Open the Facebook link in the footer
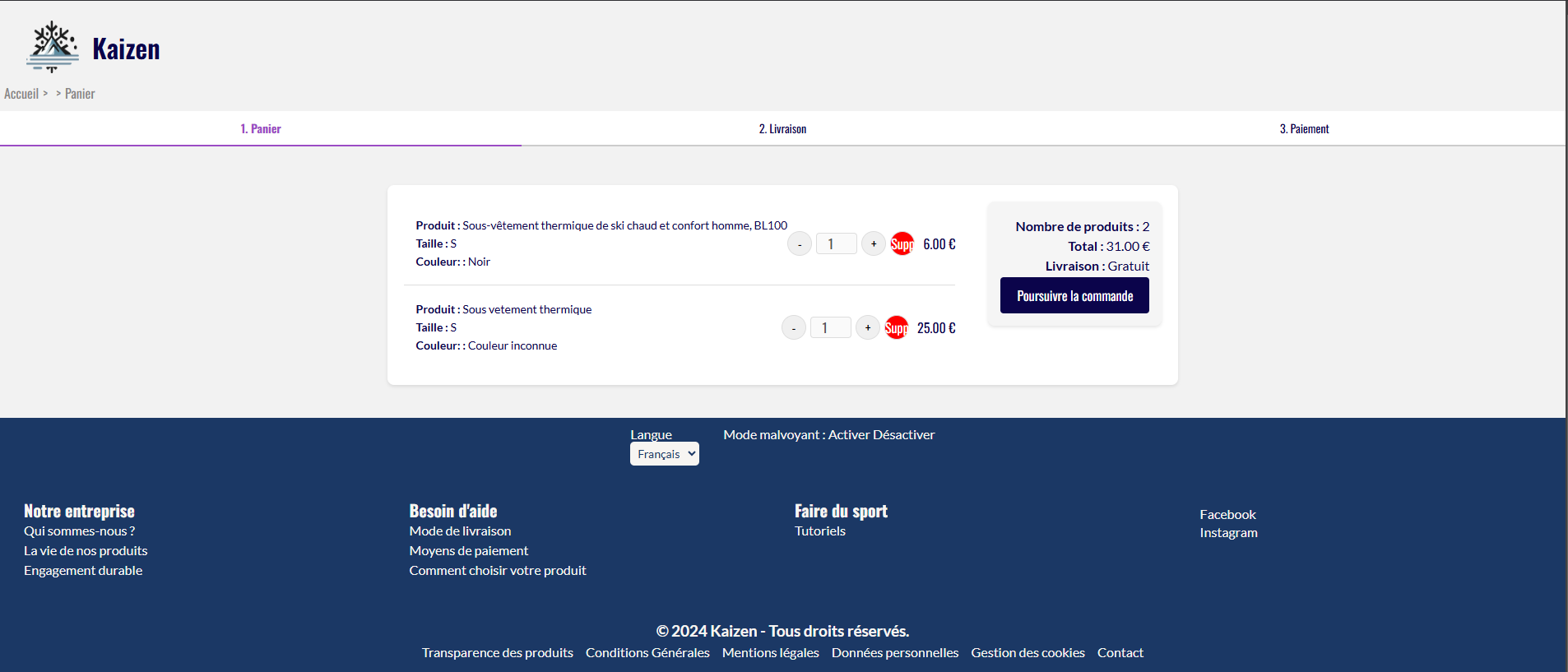Viewport: 1568px width, 672px height. click(1227, 515)
